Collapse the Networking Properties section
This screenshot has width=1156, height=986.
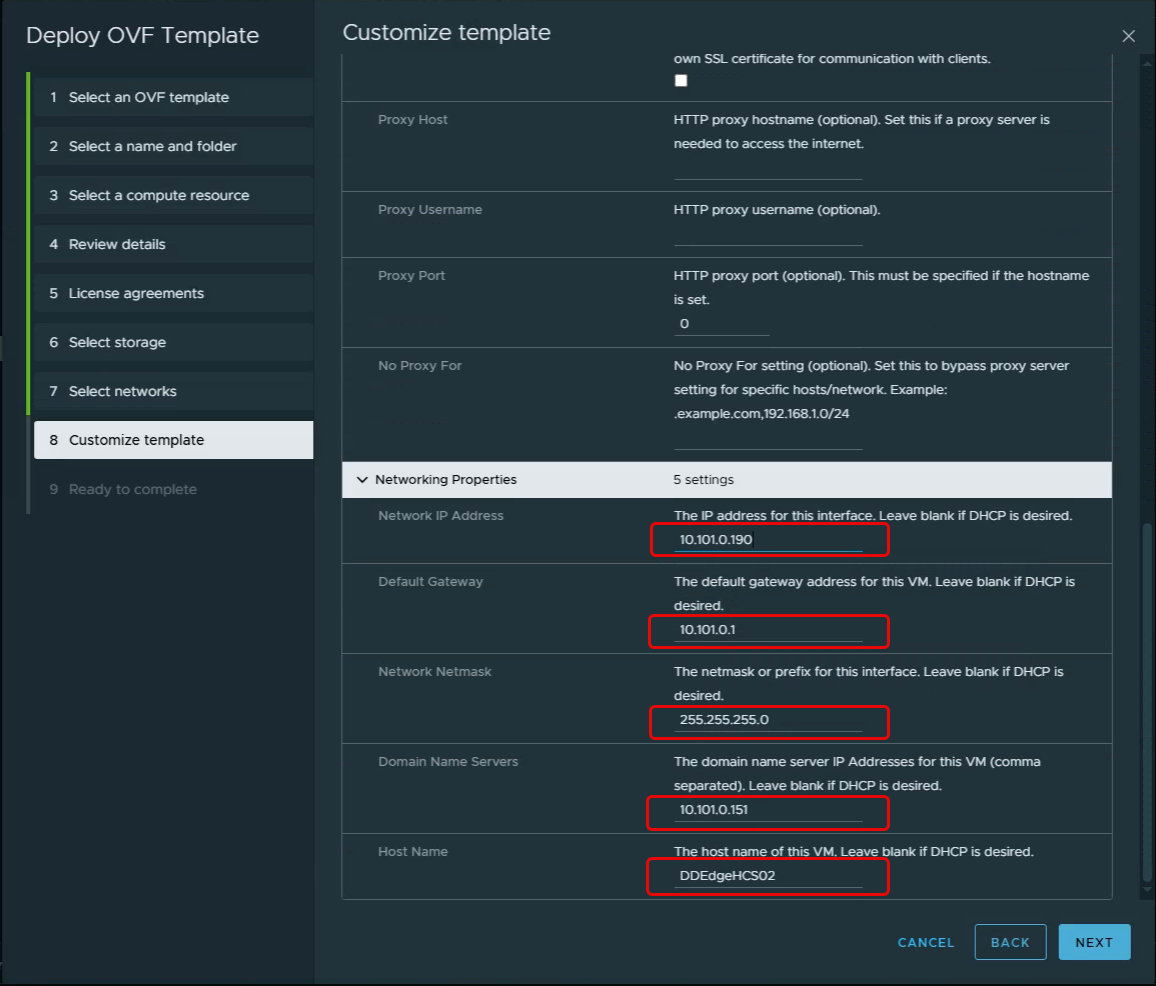362,480
